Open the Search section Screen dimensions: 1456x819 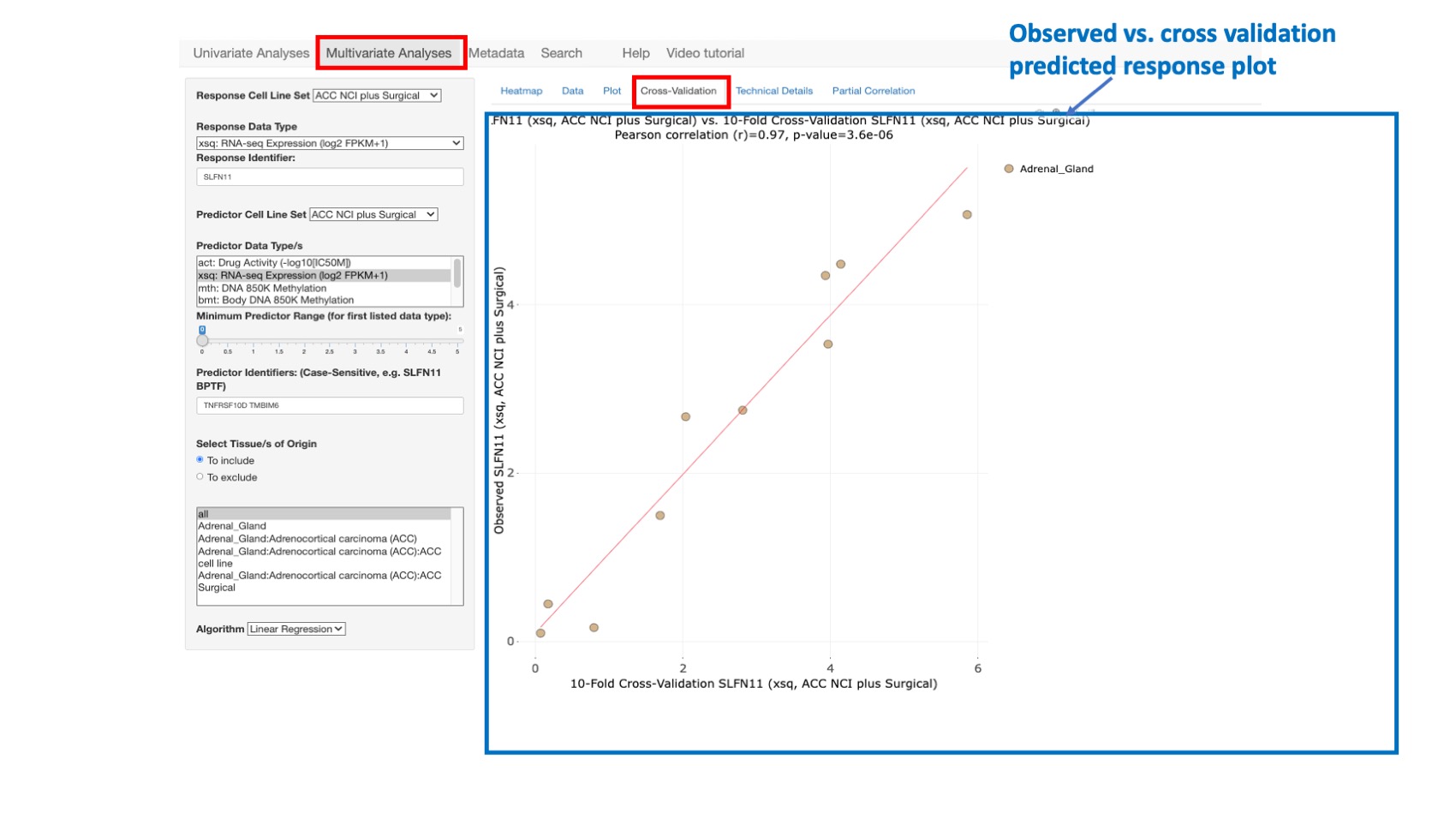(561, 52)
